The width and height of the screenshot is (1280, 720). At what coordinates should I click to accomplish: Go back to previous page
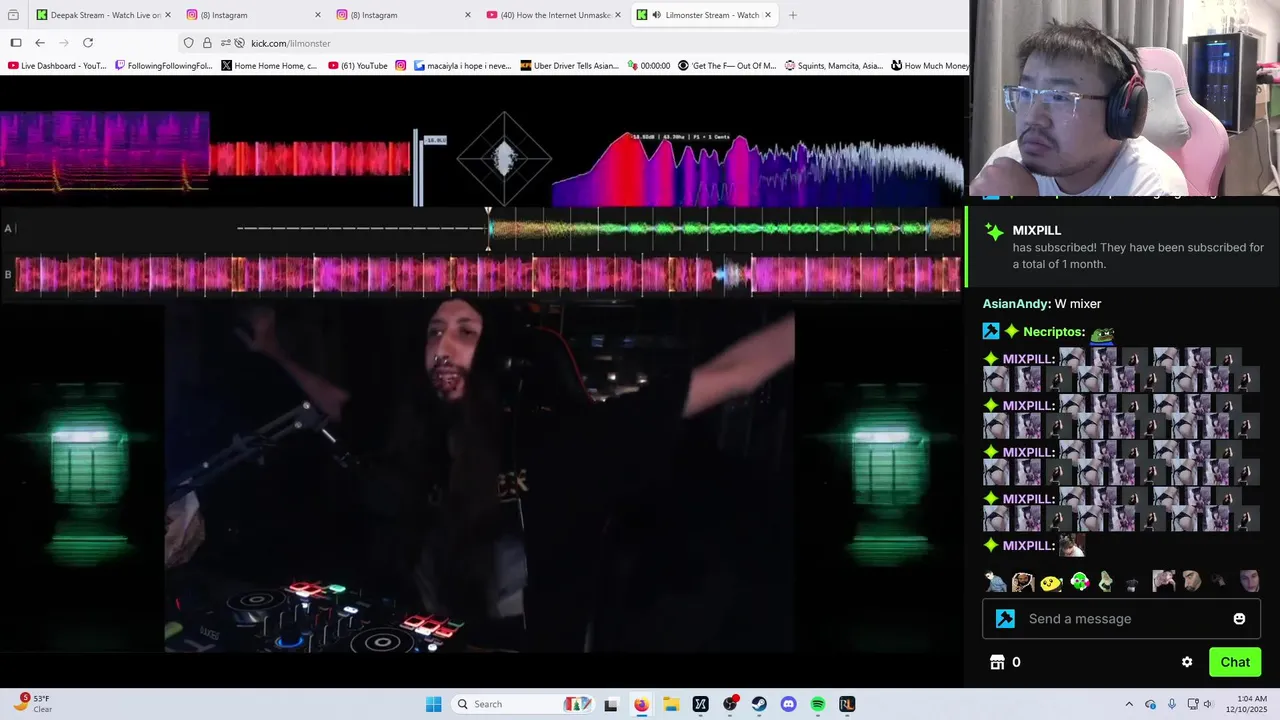coord(40,43)
